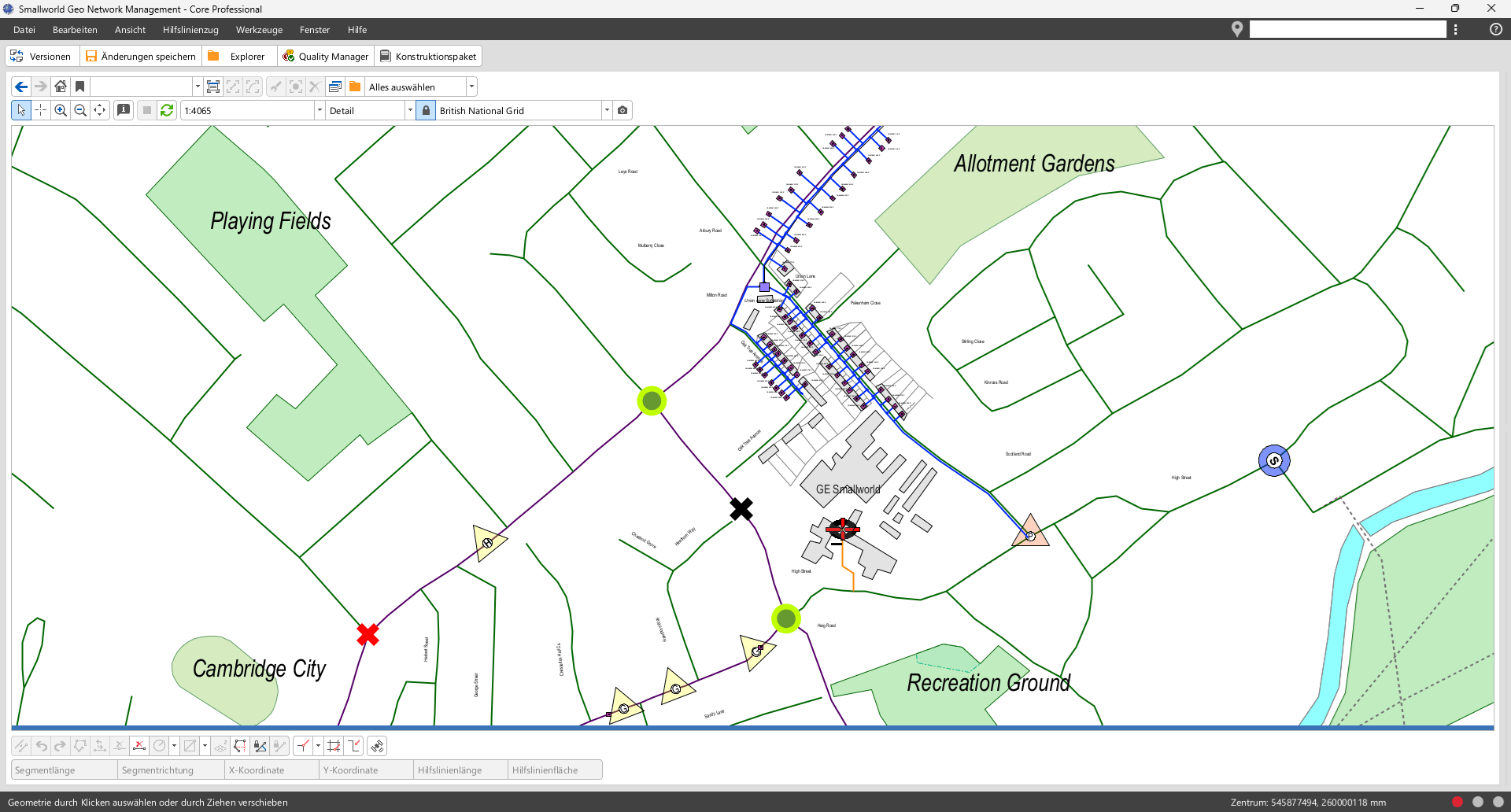Click the Y-Koordinate field
The height and width of the screenshot is (812, 1511).
tap(366, 770)
